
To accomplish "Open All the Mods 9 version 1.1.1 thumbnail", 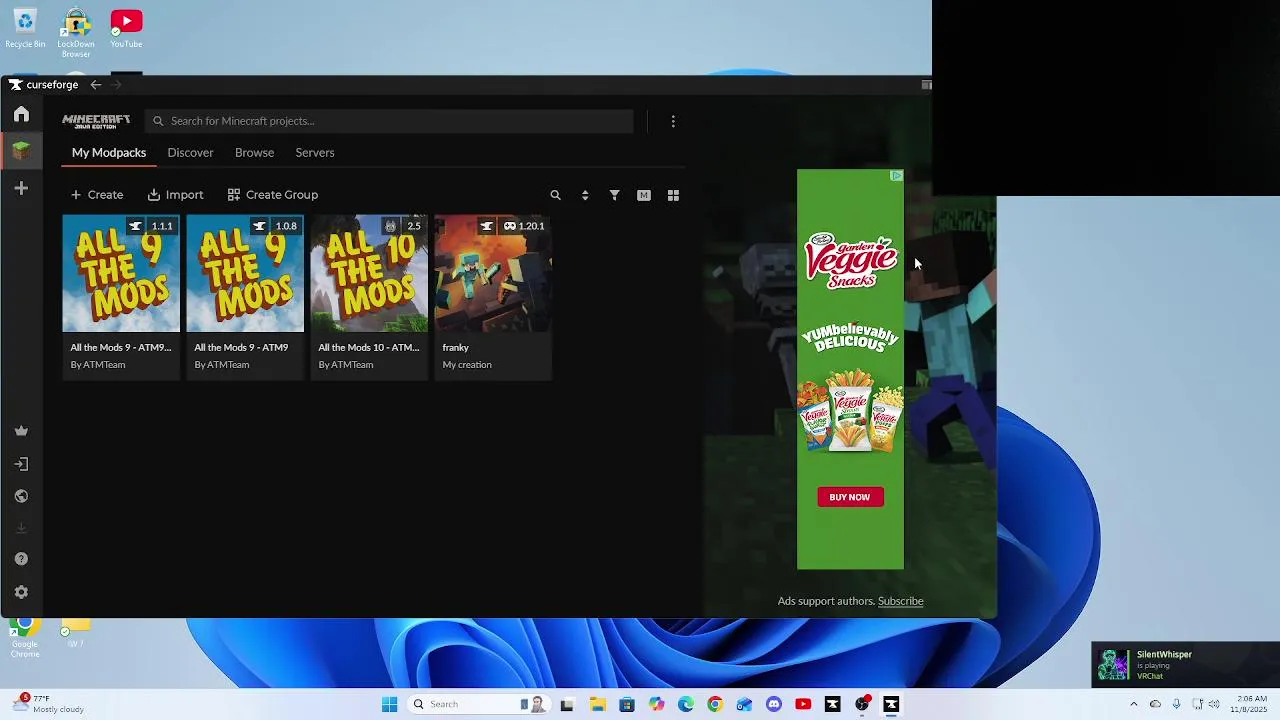I will [x=121, y=273].
